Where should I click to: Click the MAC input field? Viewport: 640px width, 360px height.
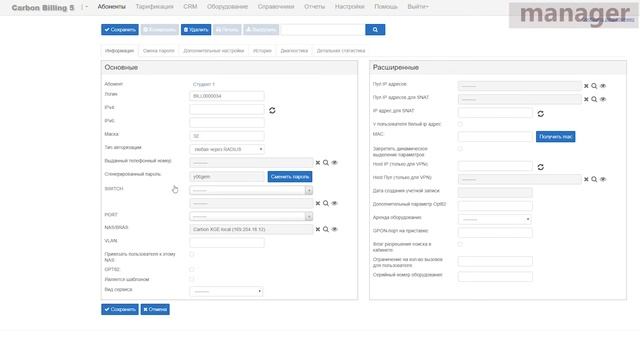tap(495, 137)
